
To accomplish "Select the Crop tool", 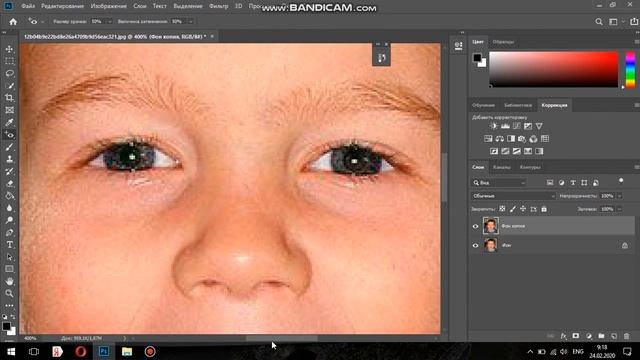I will click(x=9, y=98).
